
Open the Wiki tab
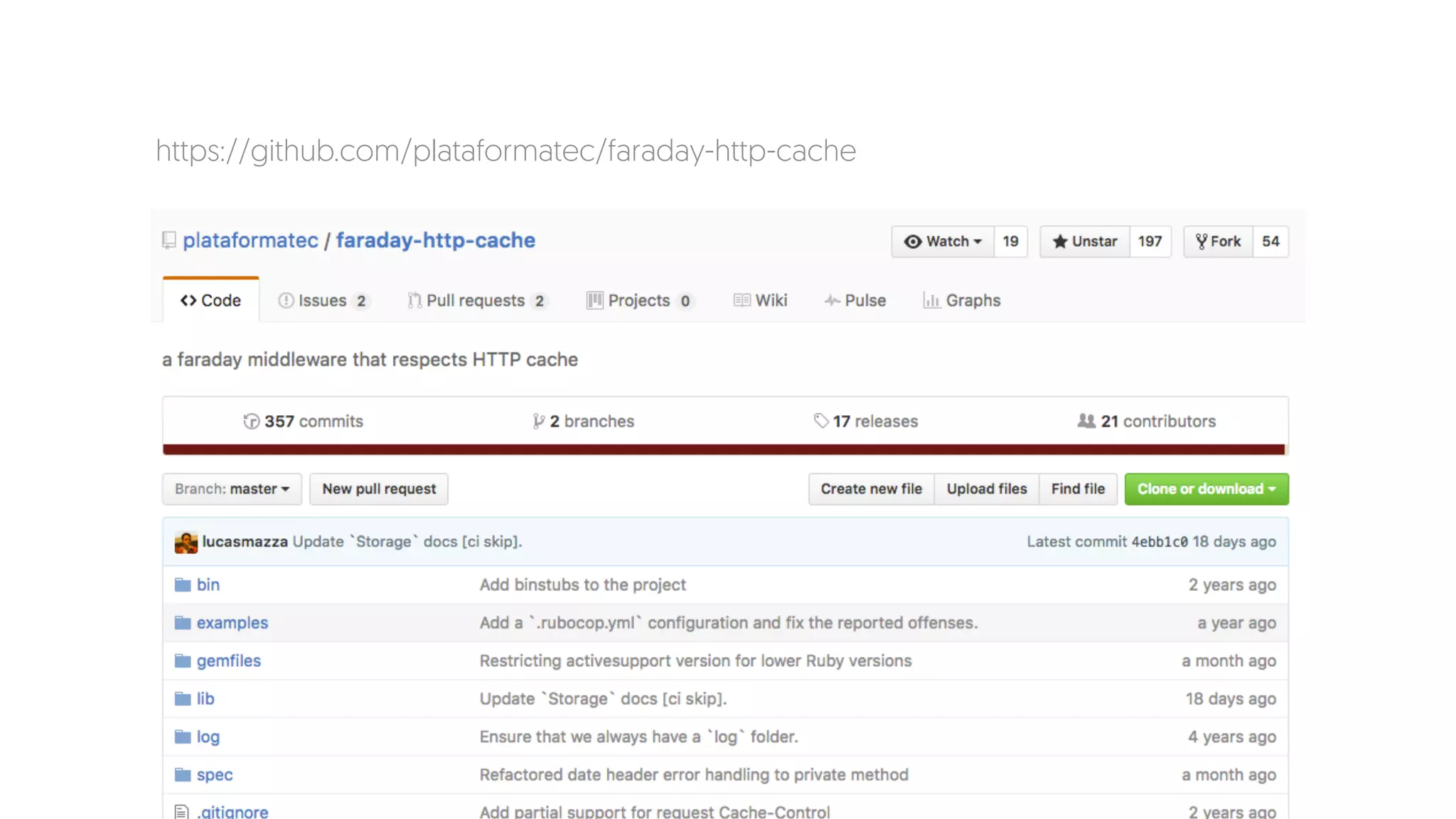pyautogui.click(x=761, y=301)
